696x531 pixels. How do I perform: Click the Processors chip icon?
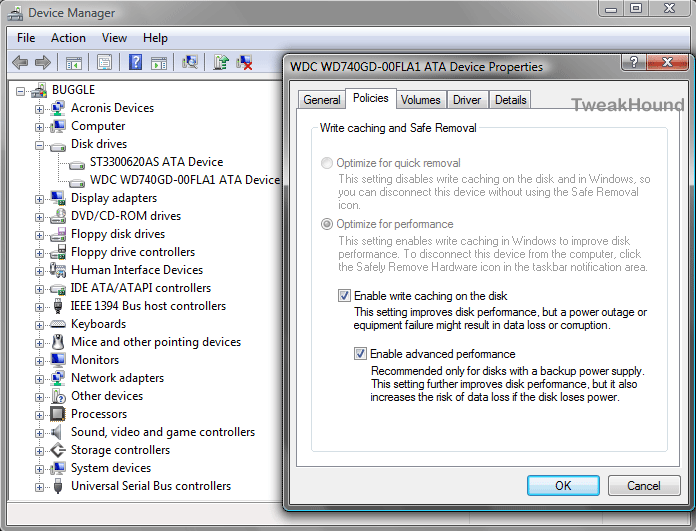[58, 414]
